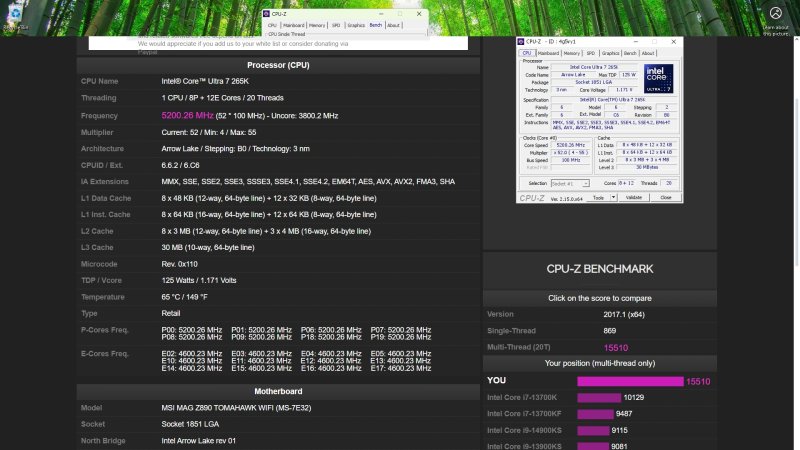Screen dimensions: 800x450
Task: Click the YOU magenta benchmark bar
Action: coord(630,381)
